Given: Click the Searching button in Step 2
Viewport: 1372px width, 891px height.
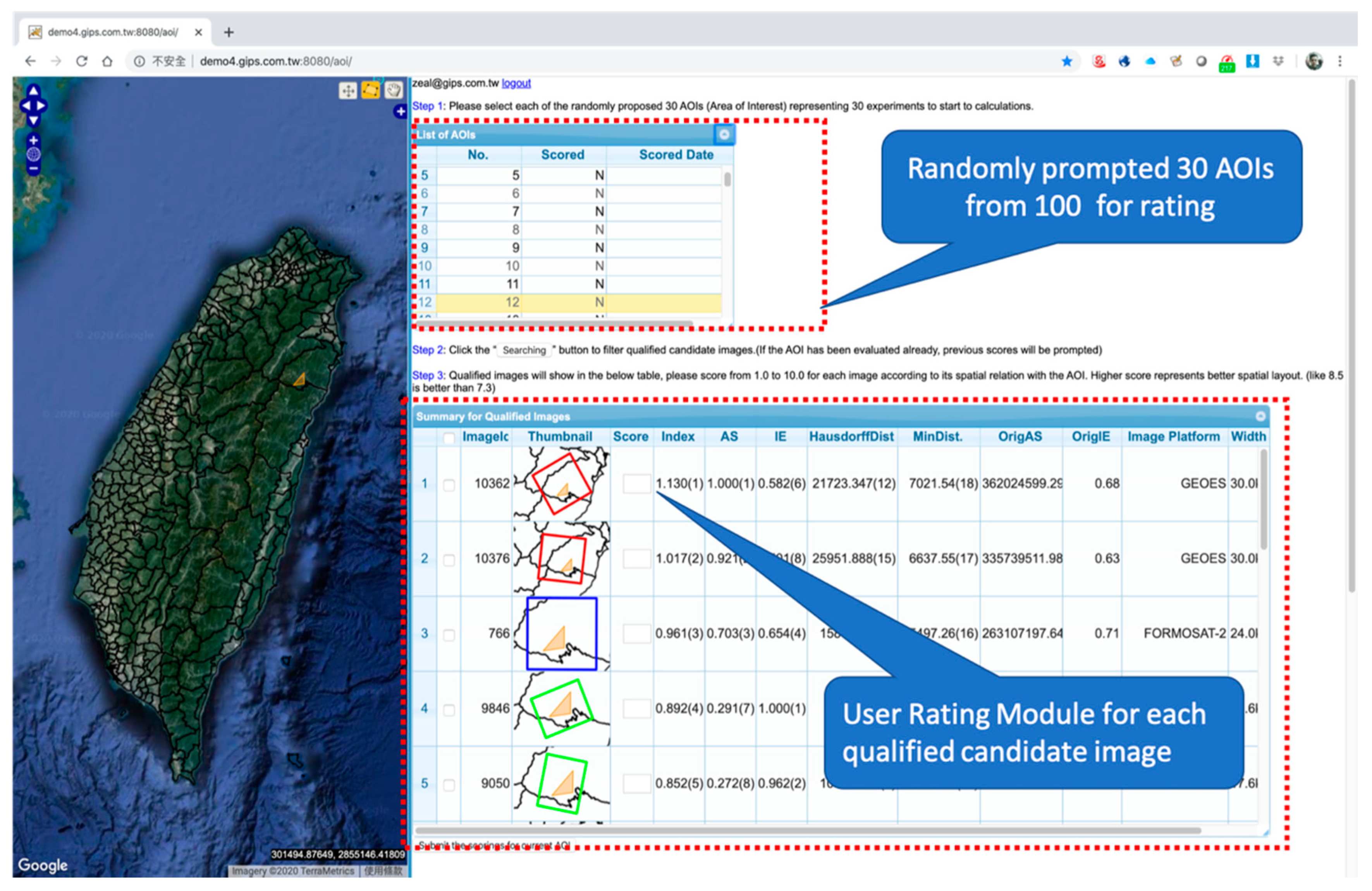Looking at the screenshot, I should [523, 350].
